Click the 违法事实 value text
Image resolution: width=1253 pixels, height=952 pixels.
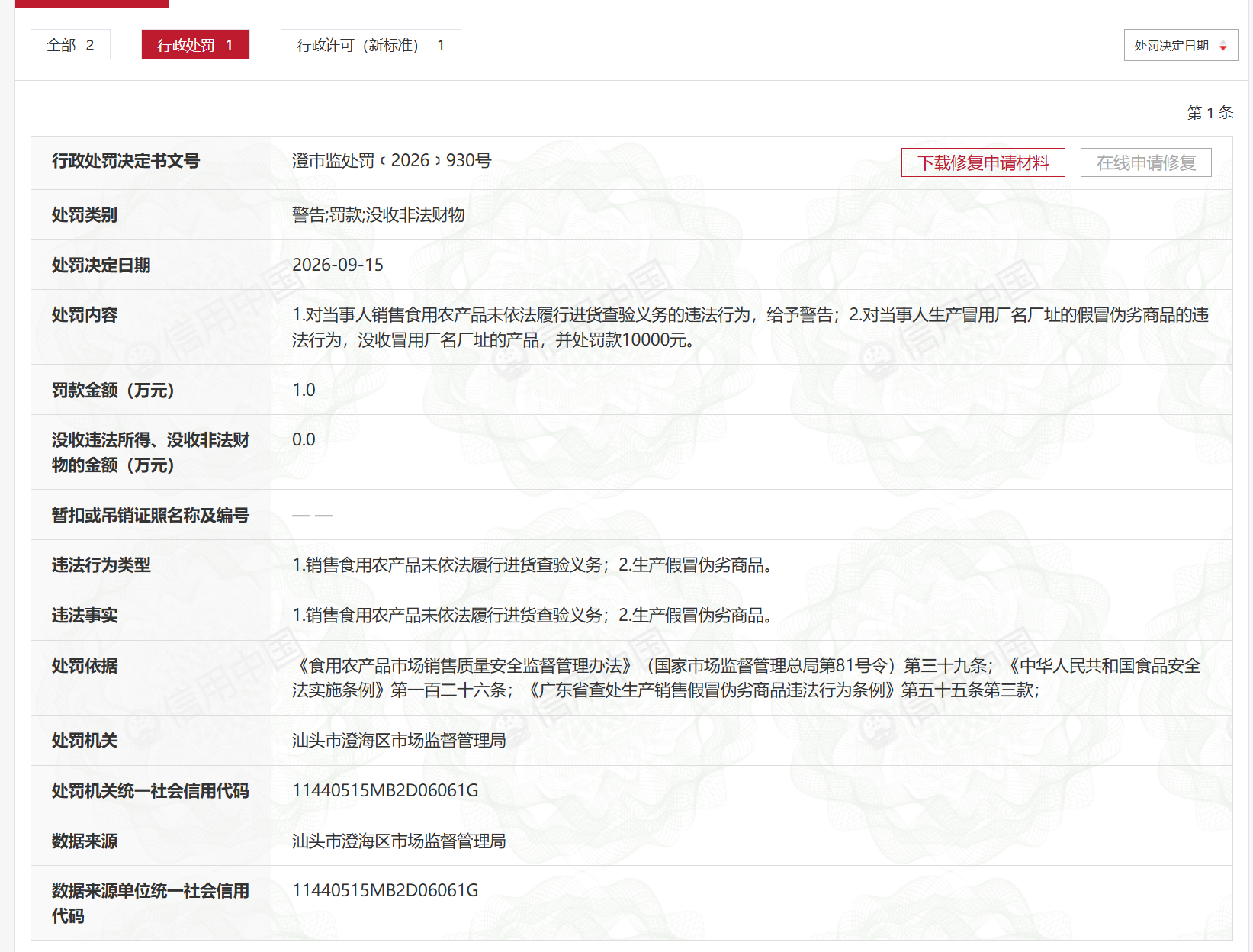coord(532,616)
